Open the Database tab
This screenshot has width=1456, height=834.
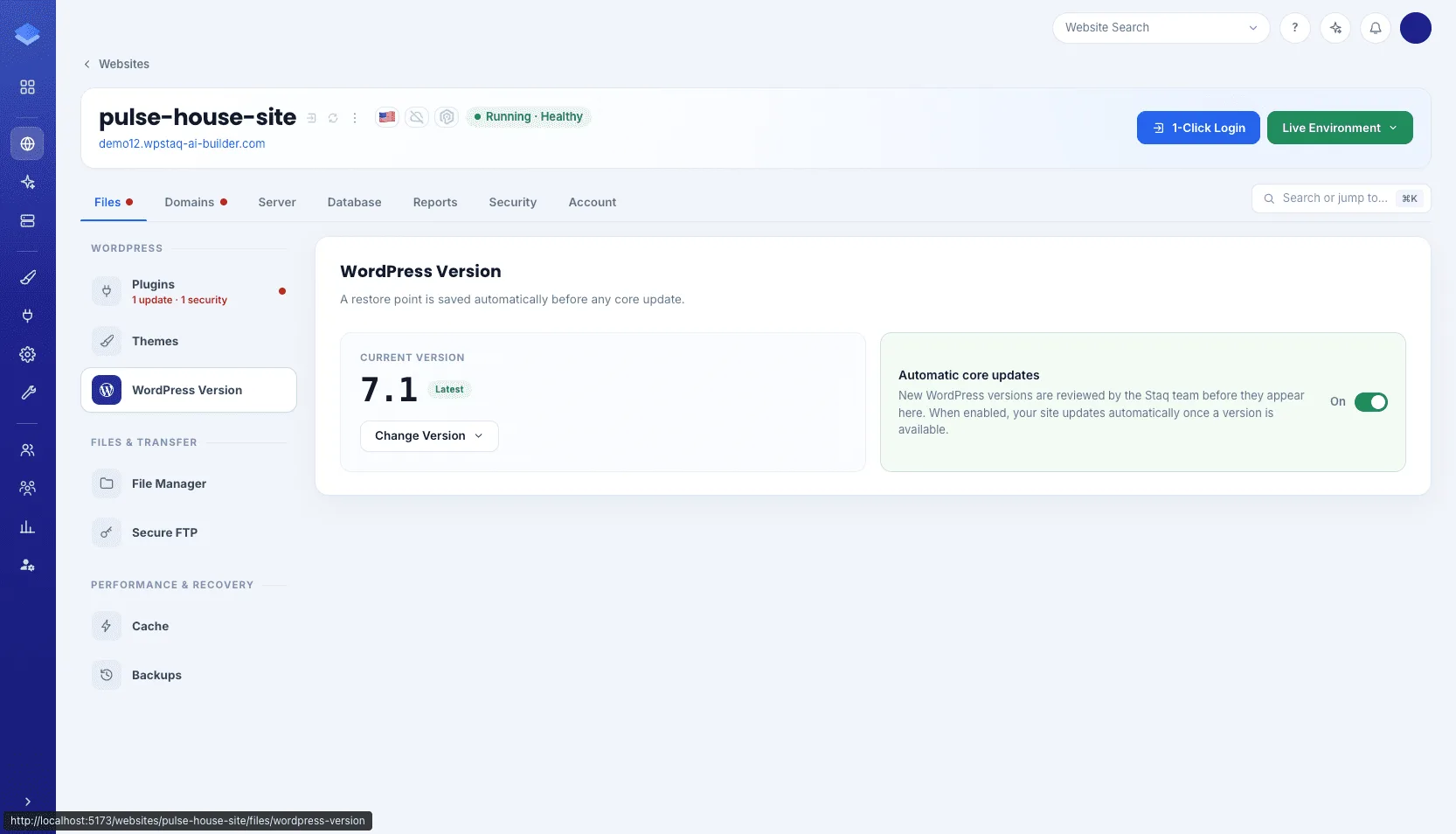pyautogui.click(x=354, y=202)
